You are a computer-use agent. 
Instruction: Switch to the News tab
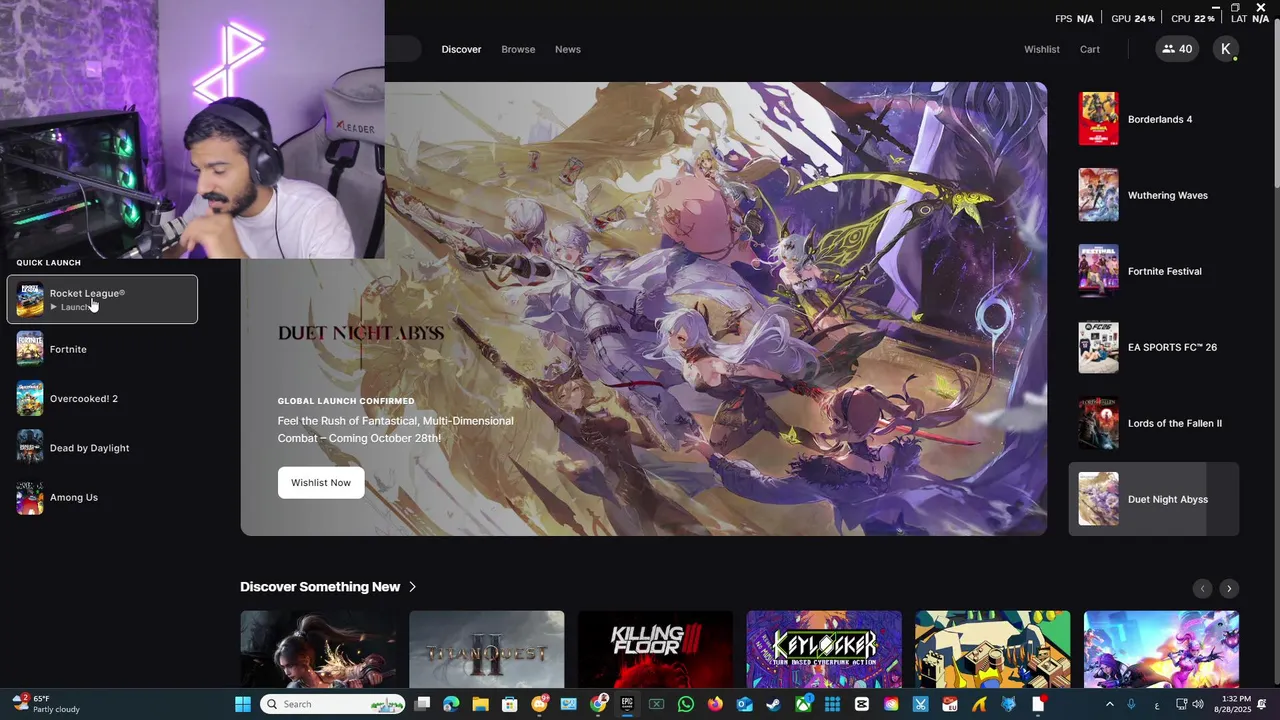(x=568, y=49)
